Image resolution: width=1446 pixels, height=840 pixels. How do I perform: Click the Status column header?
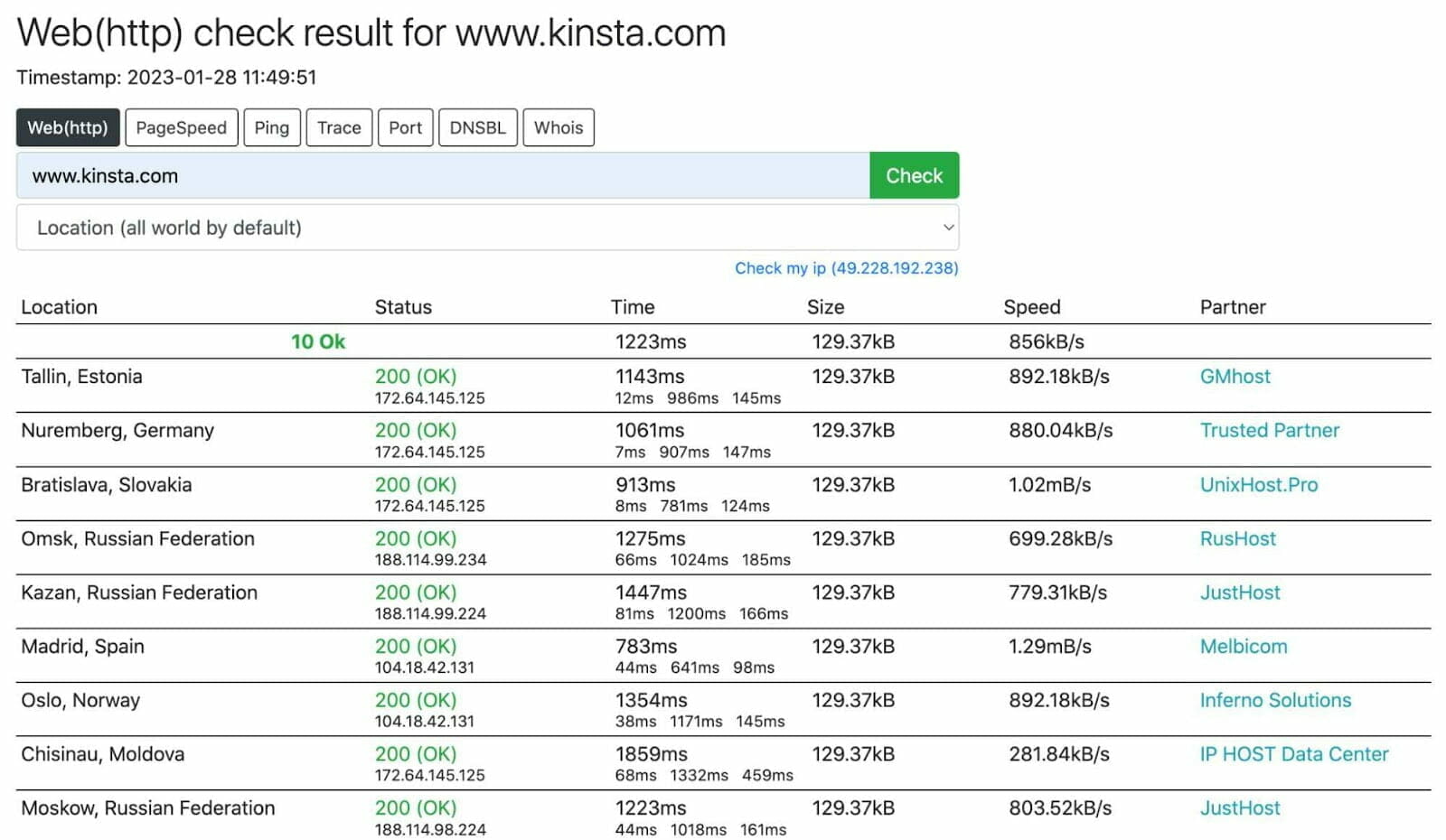tap(403, 307)
